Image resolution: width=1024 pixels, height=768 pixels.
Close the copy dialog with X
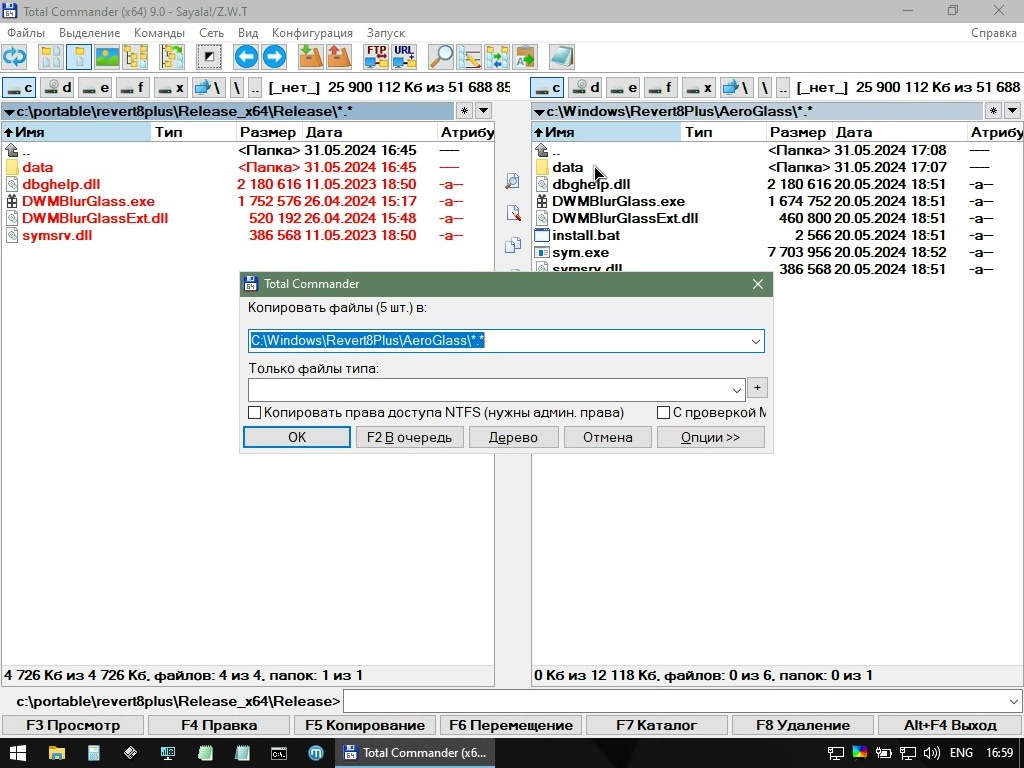pos(758,284)
